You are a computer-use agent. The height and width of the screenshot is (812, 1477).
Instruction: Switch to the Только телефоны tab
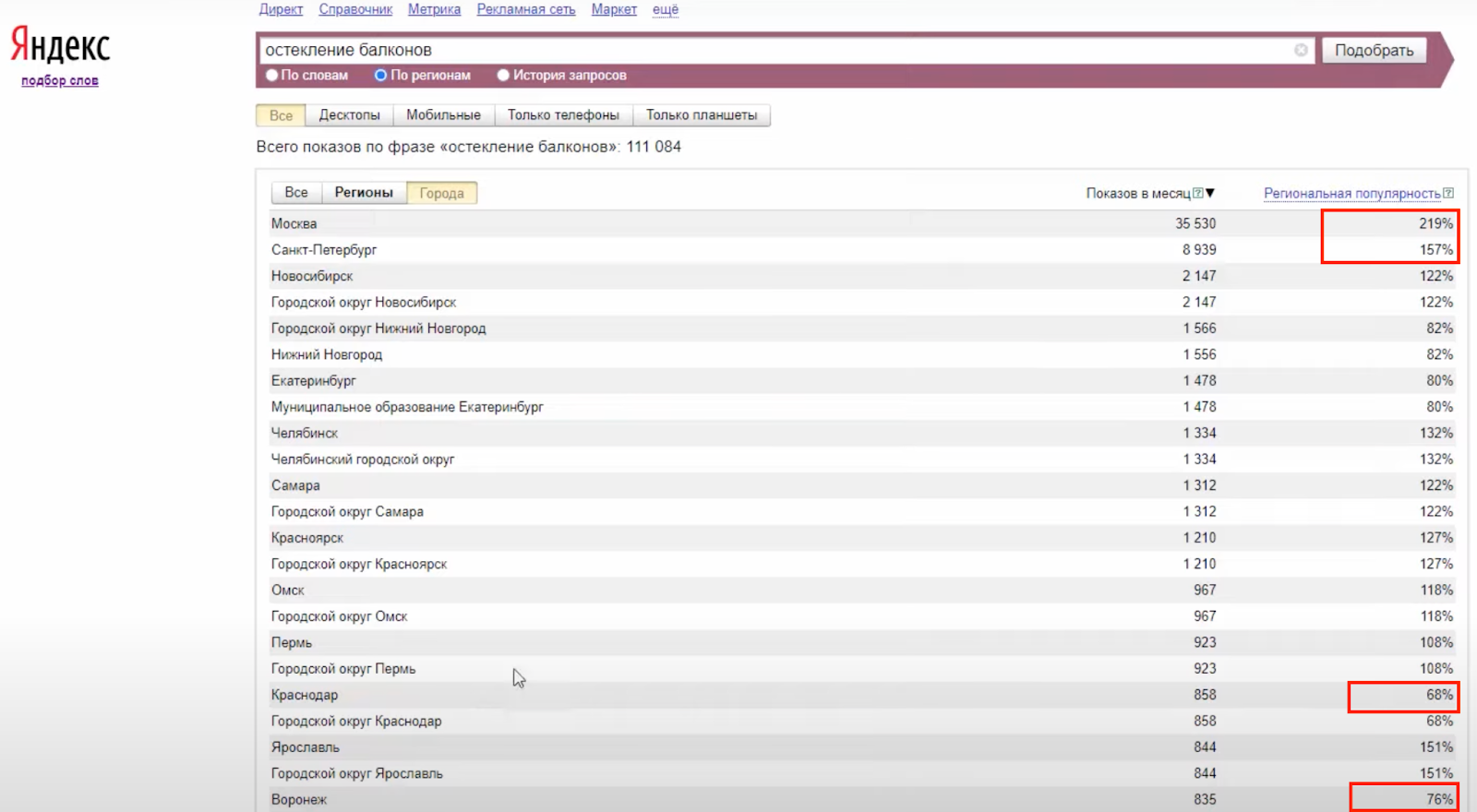coord(563,115)
